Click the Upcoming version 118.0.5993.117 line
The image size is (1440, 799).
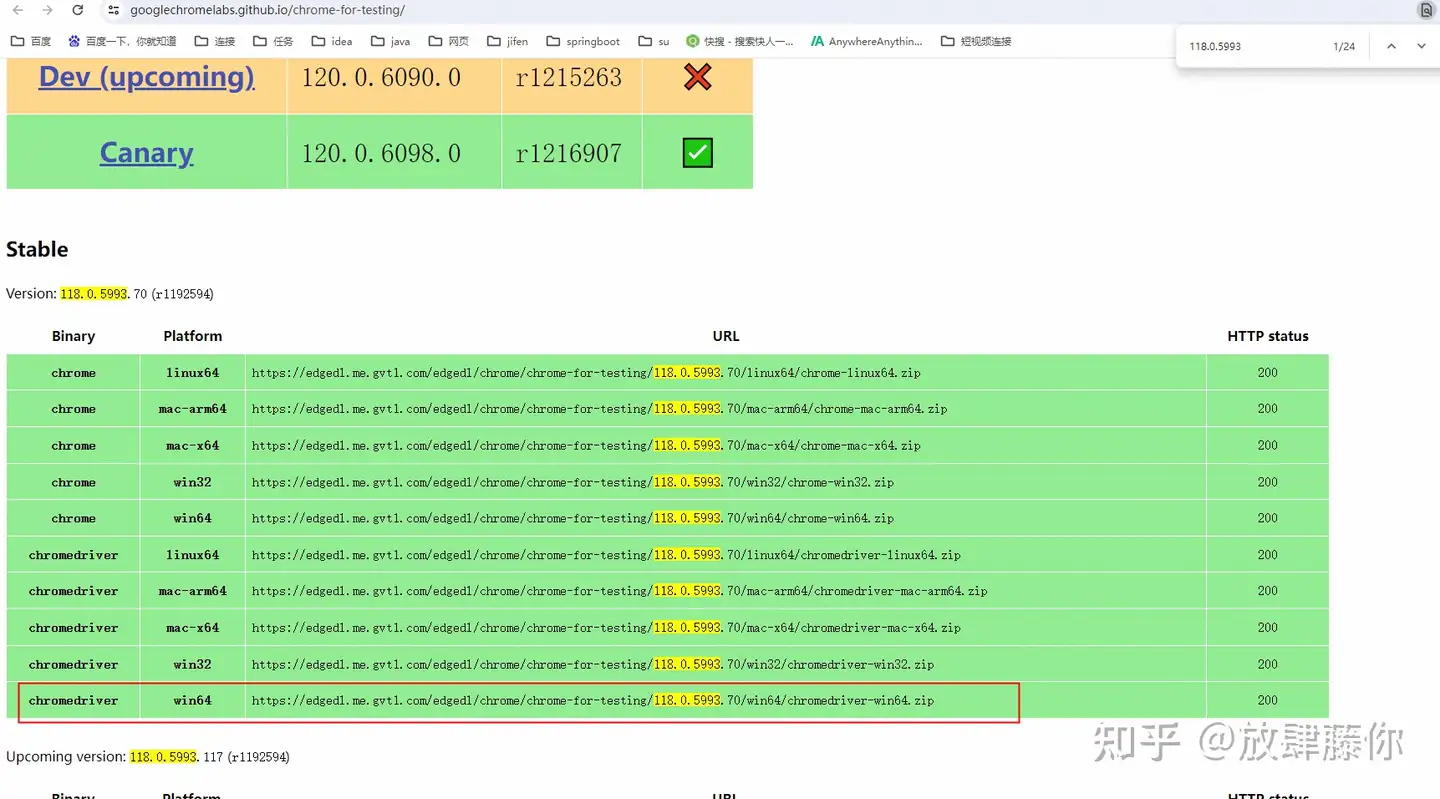point(148,757)
